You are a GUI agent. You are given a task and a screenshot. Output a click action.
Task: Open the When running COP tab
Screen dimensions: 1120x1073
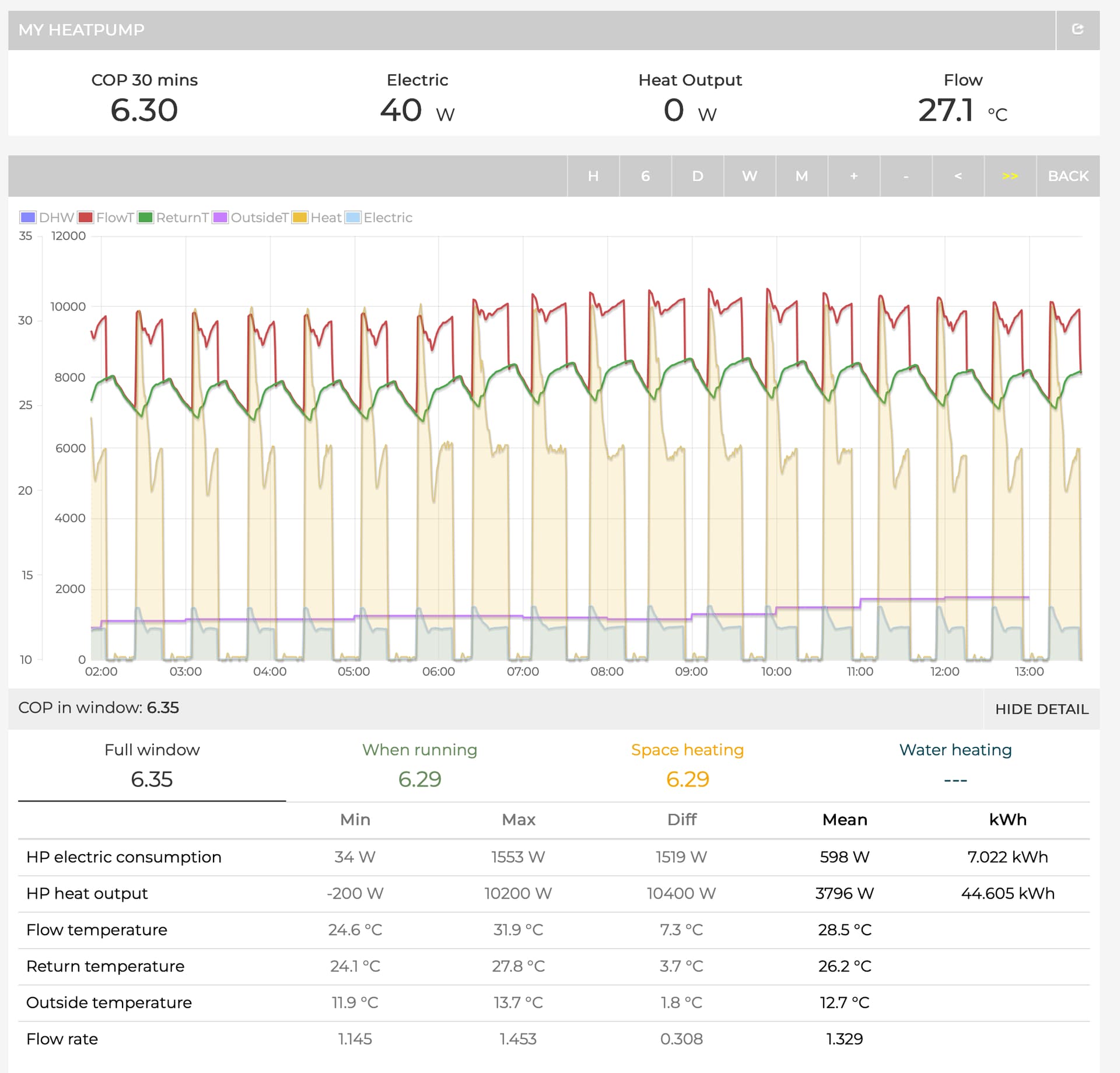coord(419,766)
